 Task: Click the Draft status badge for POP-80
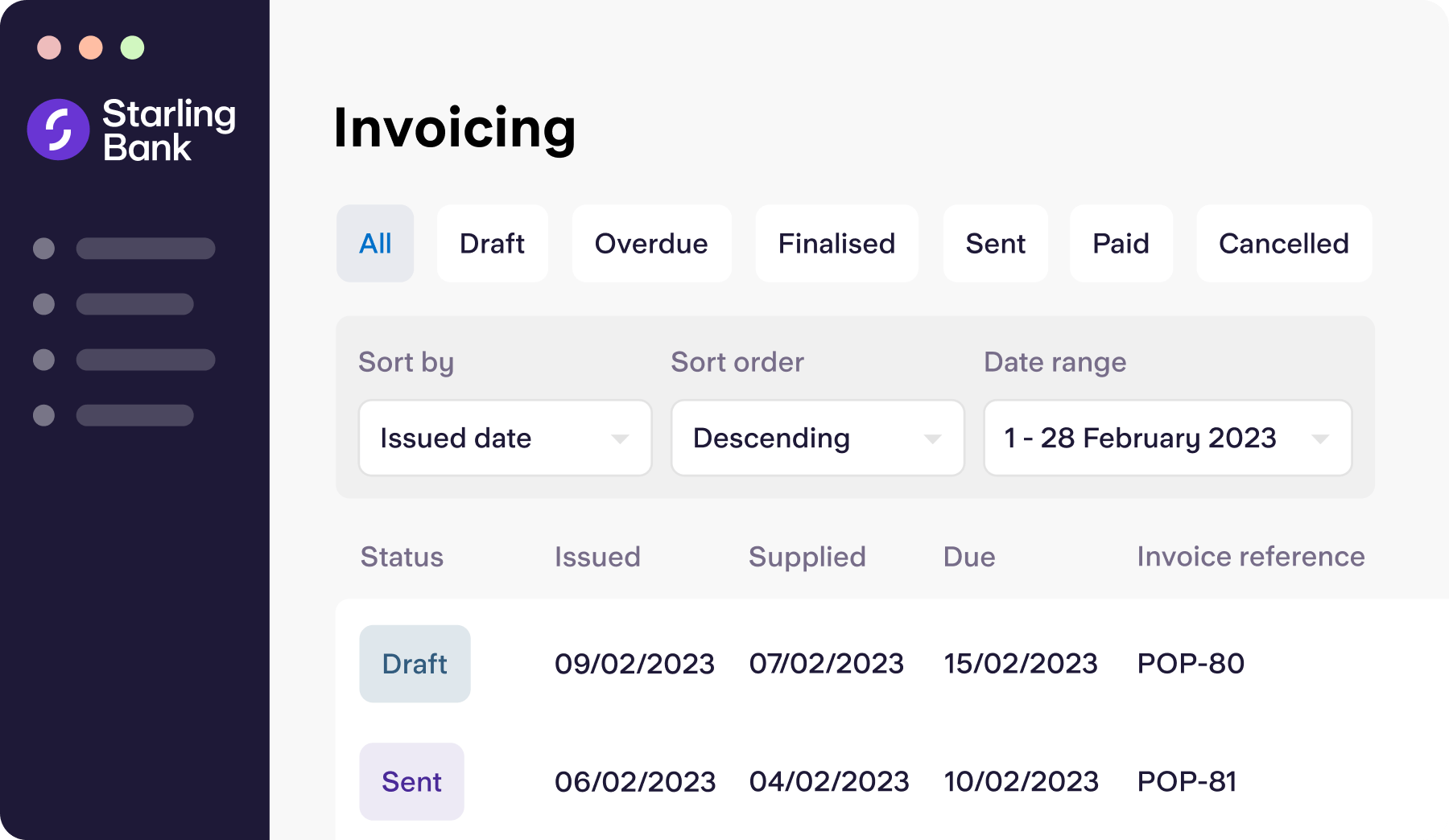click(x=415, y=664)
